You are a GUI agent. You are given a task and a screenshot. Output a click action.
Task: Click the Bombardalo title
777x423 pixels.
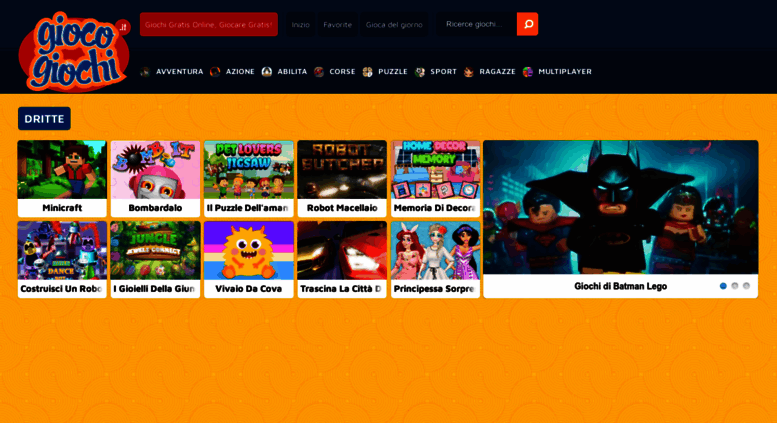coord(155,208)
